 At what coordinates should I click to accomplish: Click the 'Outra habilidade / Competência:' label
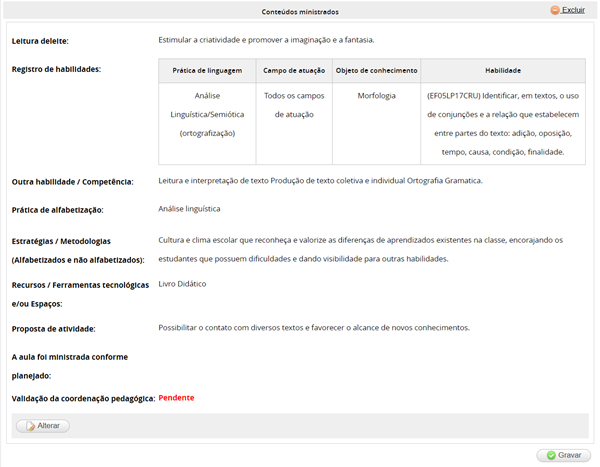coord(73,182)
